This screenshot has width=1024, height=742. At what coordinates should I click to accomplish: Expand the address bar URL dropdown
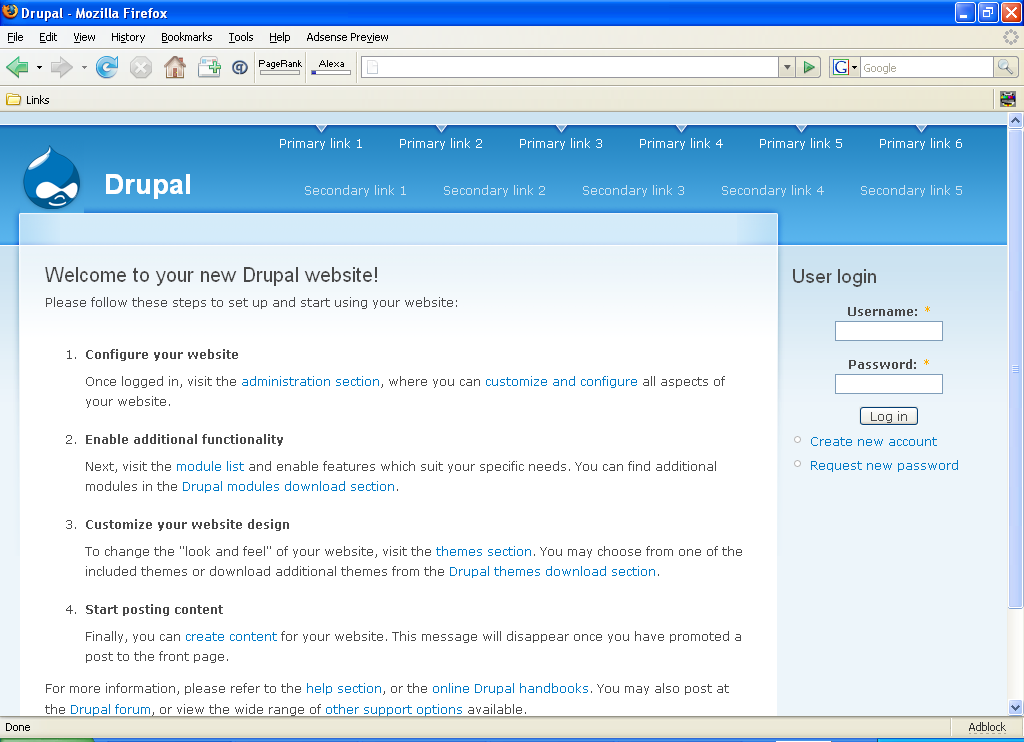(x=787, y=67)
